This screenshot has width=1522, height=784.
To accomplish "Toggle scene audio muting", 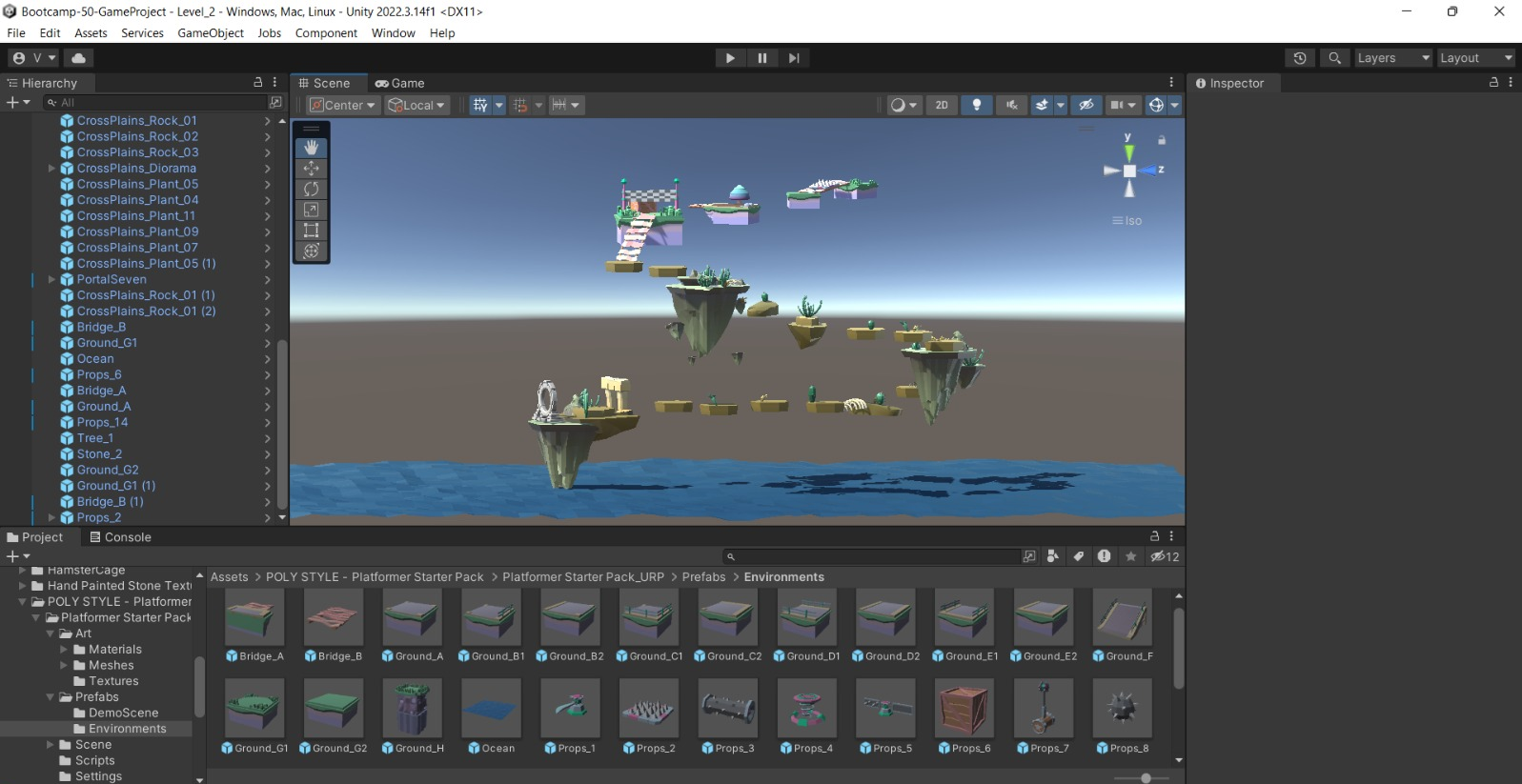I will [x=1011, y=105].
